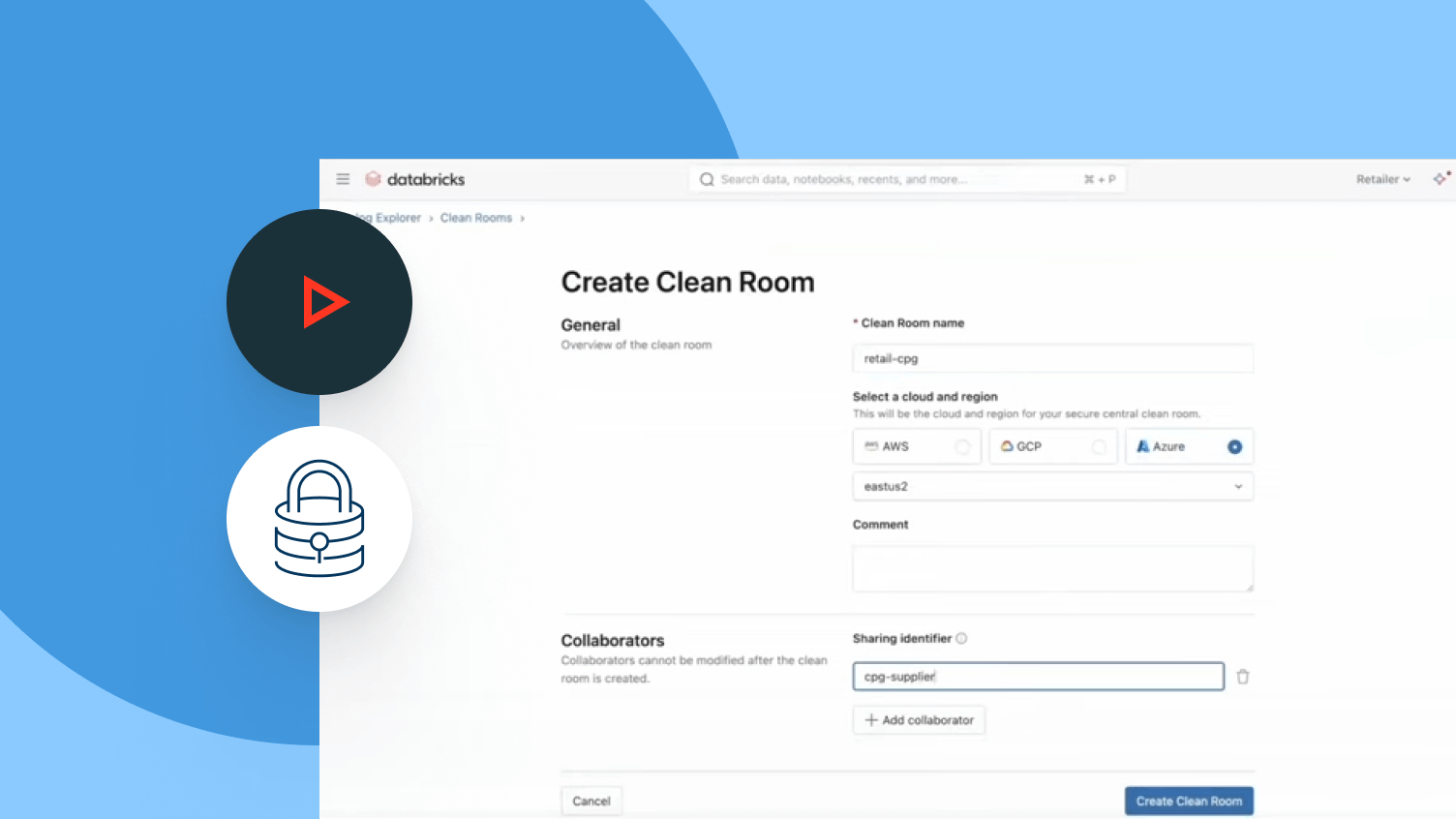This screenshot has height=819, width=1456.
Task: Open the Databricks Assistant sparkle icon
Action: (x=1441, y=178)
